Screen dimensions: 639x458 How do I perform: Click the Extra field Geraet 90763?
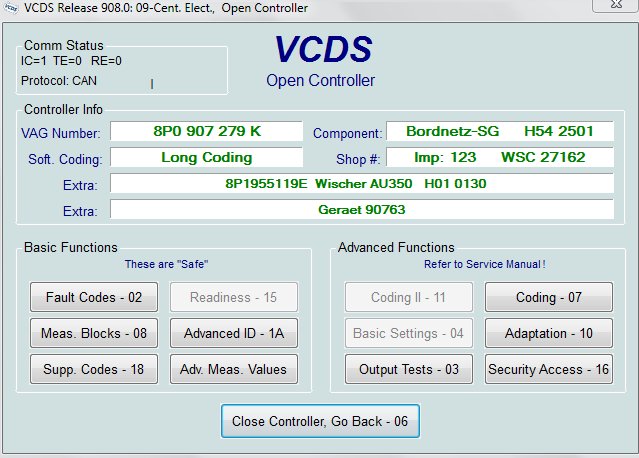[362, 209]
